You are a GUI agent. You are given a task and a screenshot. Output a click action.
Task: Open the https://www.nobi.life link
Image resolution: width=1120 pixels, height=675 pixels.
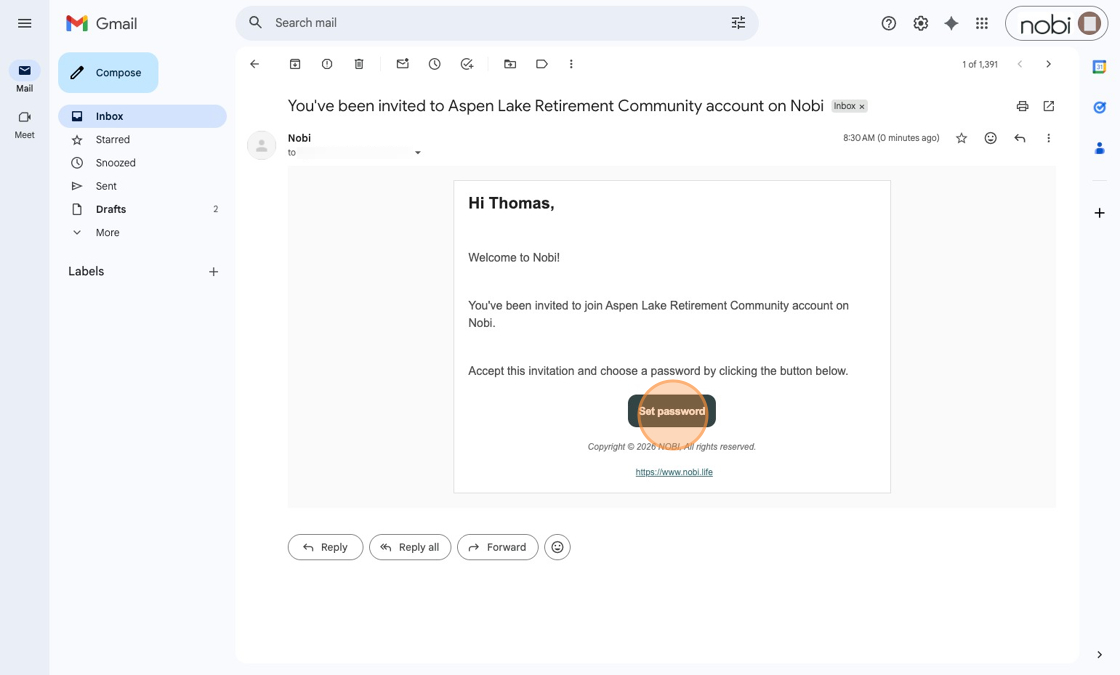[674, 472]
